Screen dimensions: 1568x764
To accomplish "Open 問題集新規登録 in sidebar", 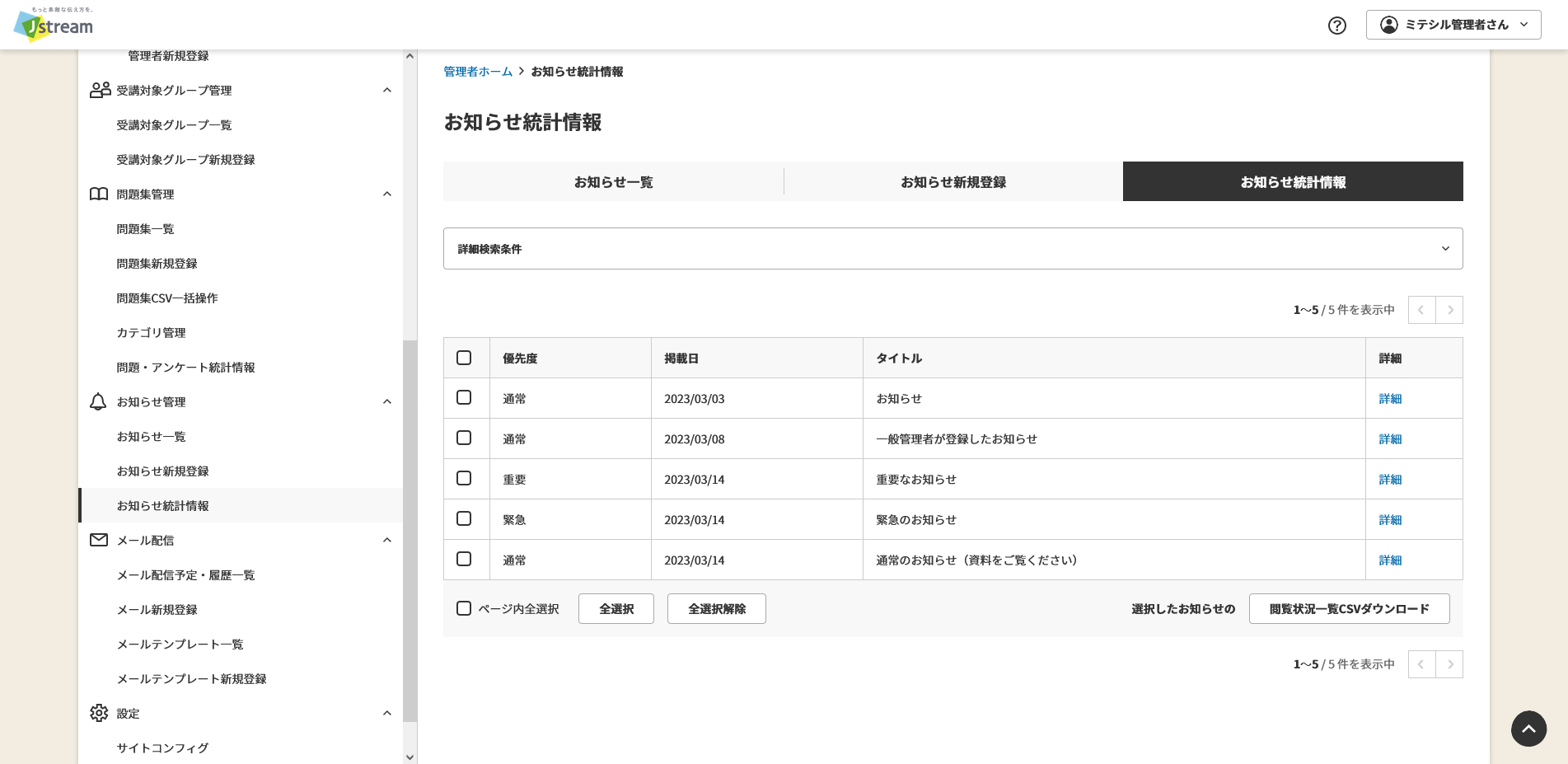I will click(x=157, y=264).
